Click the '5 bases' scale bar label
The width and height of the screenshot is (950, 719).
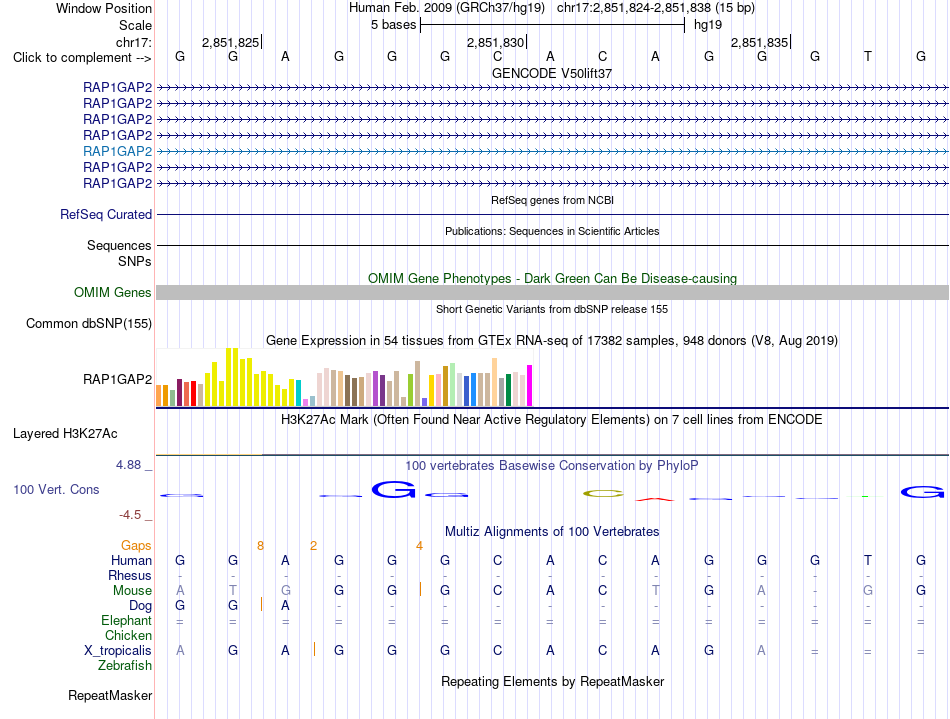click(x=394, y=25)
